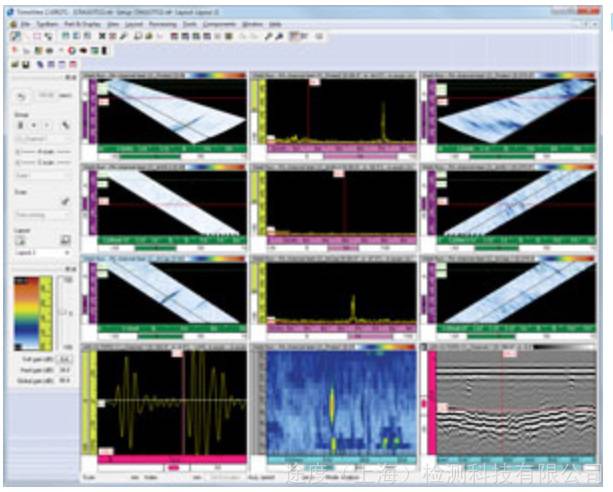Click the rainbow color palette bar in left panel
Image resolution: width=613 pixels, height=492 pixels.
tap(27, 313)
